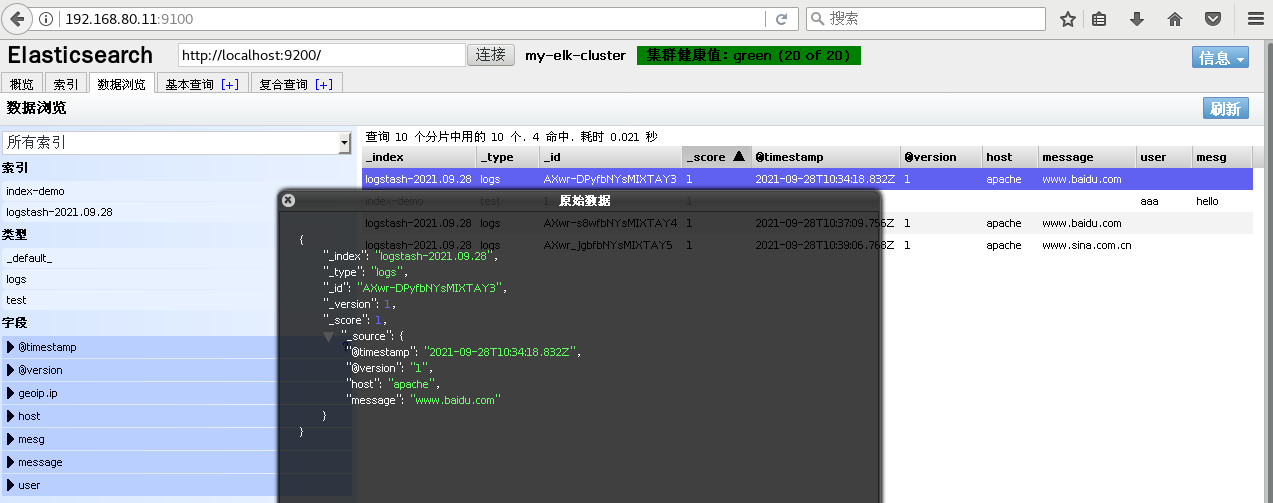Click the browser URL address field
This screenshot has width=1273, height=503.
pos(400,19)
